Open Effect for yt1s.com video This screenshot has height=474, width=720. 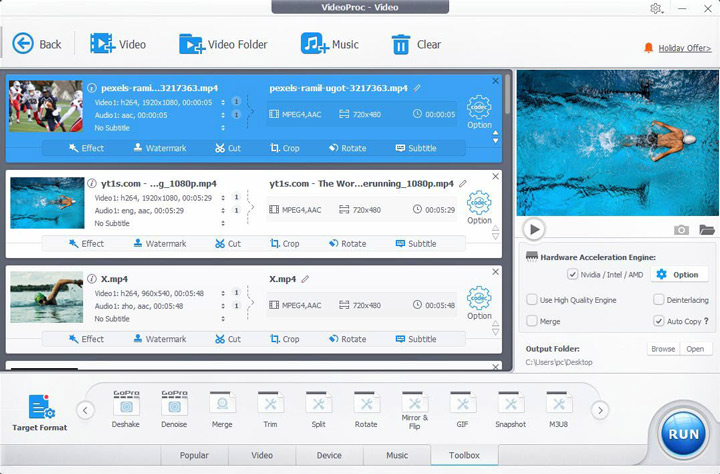pos(86,243)
